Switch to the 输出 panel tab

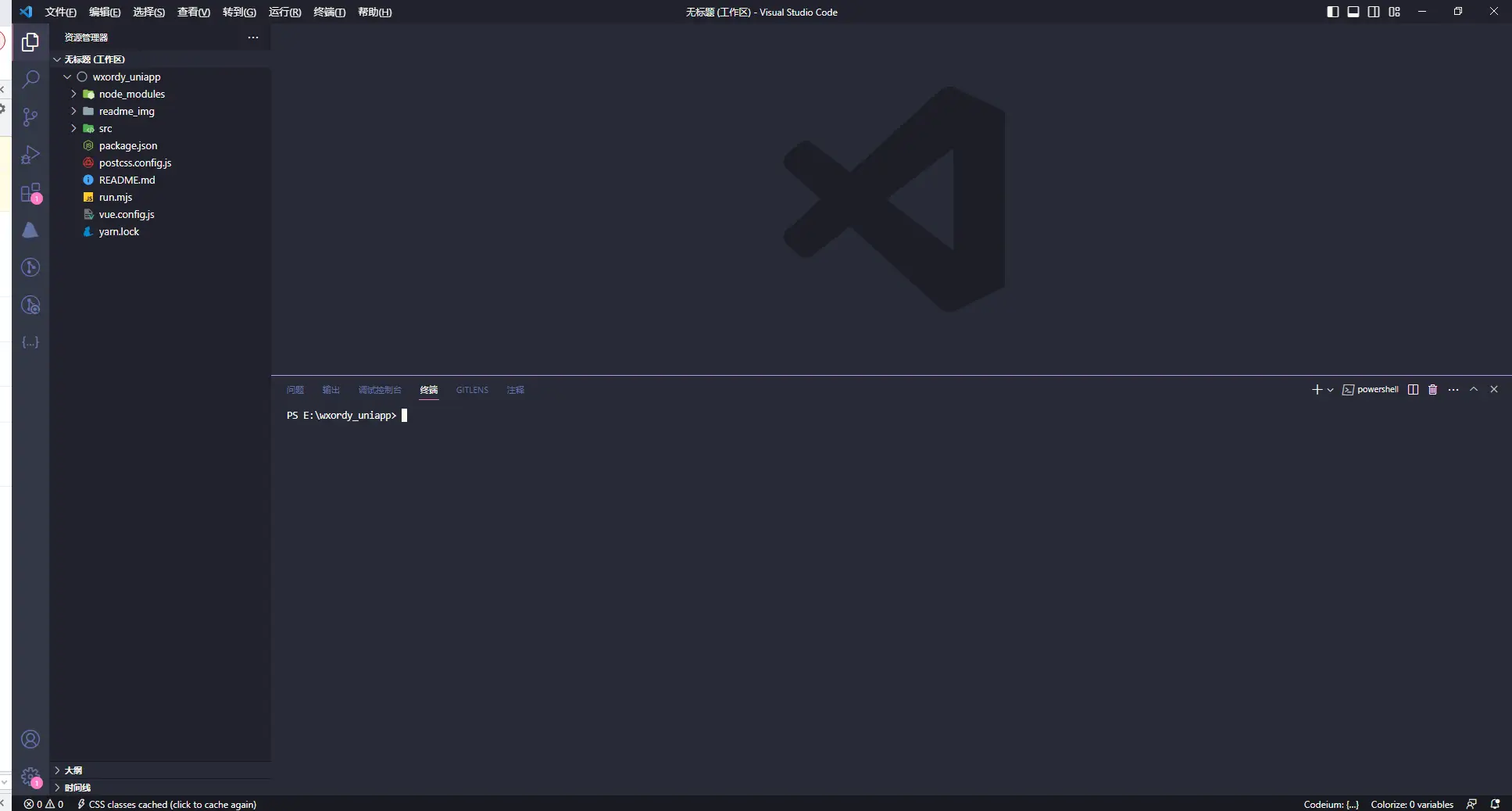point(331,390)
